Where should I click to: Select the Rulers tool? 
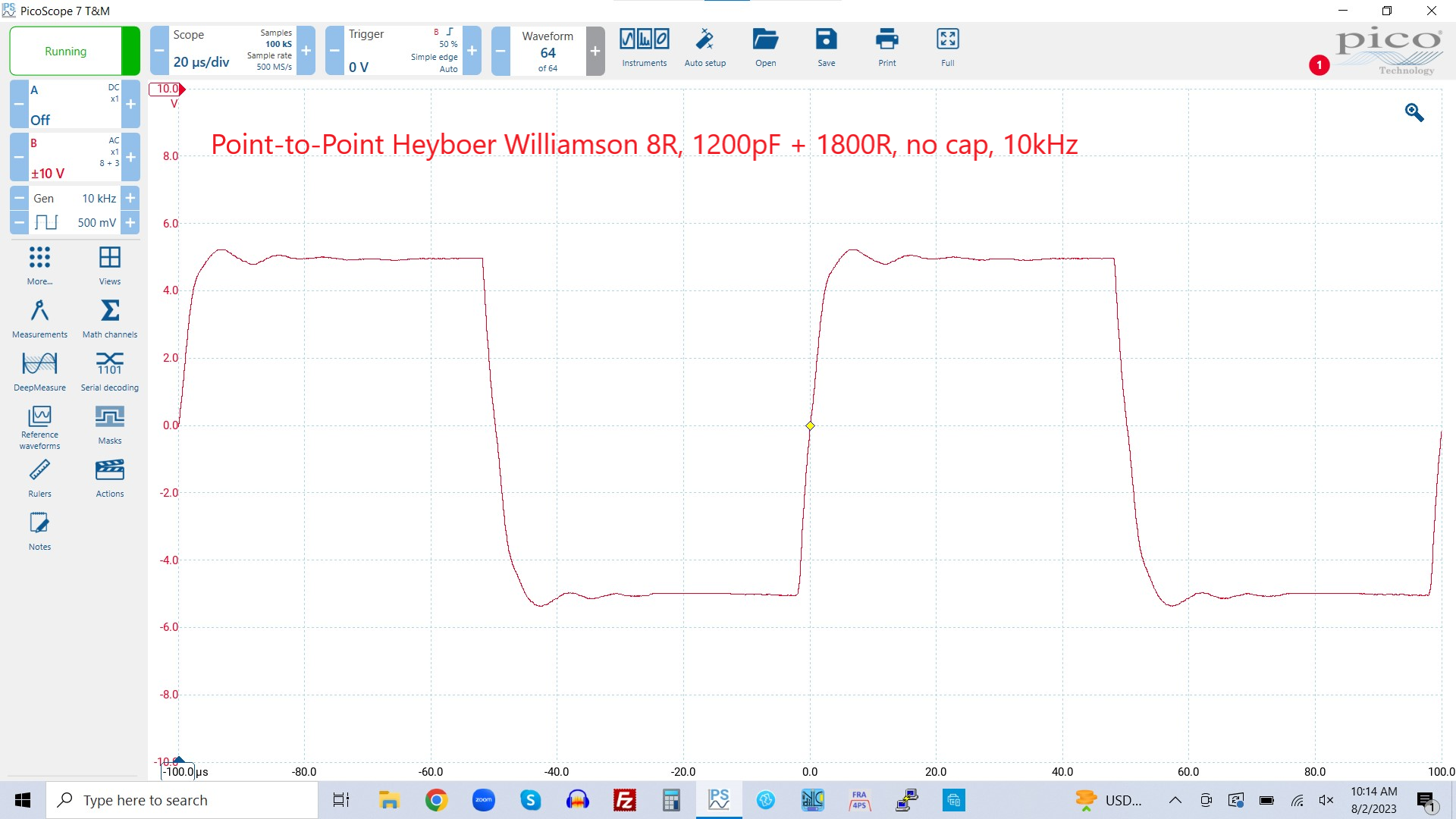point(39,477)
